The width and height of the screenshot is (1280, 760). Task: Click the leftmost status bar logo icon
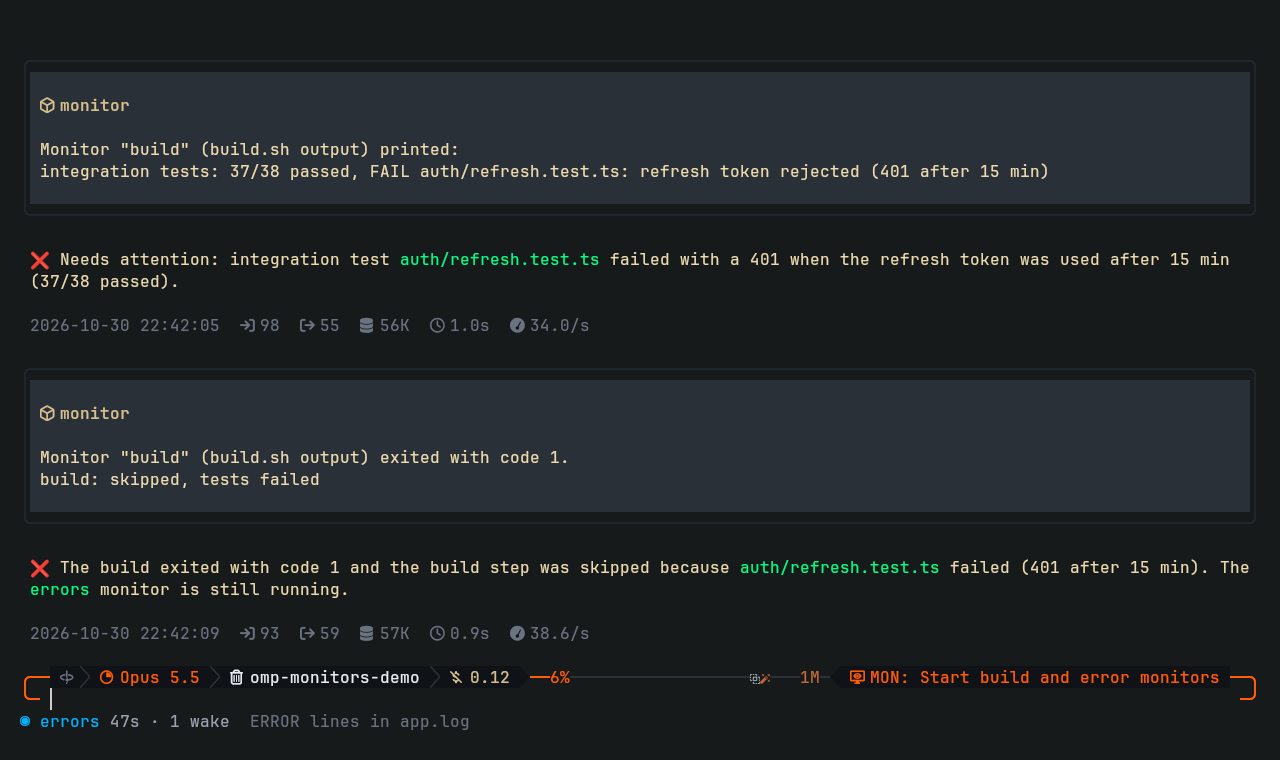point(67,677)
